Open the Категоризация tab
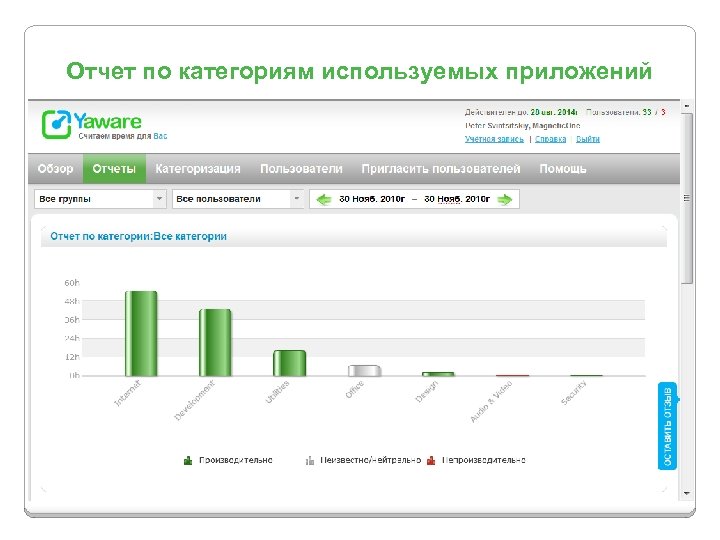Viewport: 720px width, 540px height. 198,169
